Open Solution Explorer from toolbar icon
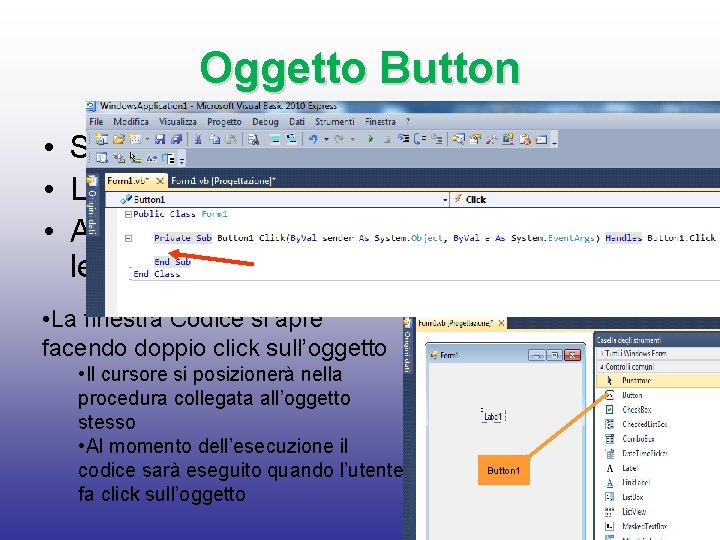 (458, 139)
